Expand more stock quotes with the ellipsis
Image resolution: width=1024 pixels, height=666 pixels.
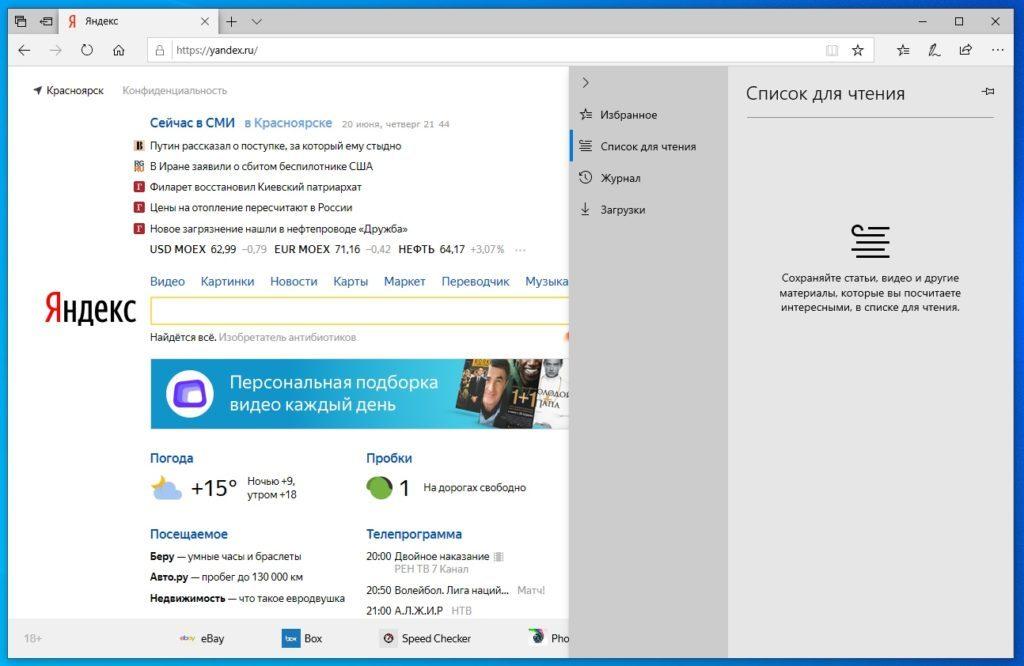pyautogui.click(x=519, y=249)
